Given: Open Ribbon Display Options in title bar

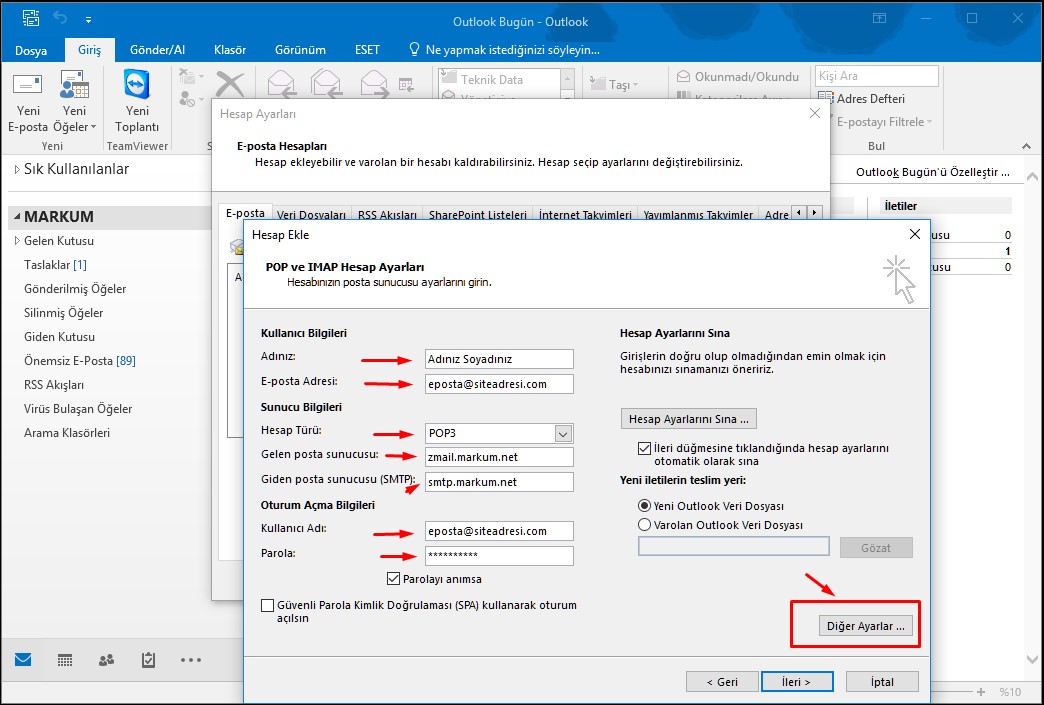Looking at the screenshot, I should tap(880, 19).
